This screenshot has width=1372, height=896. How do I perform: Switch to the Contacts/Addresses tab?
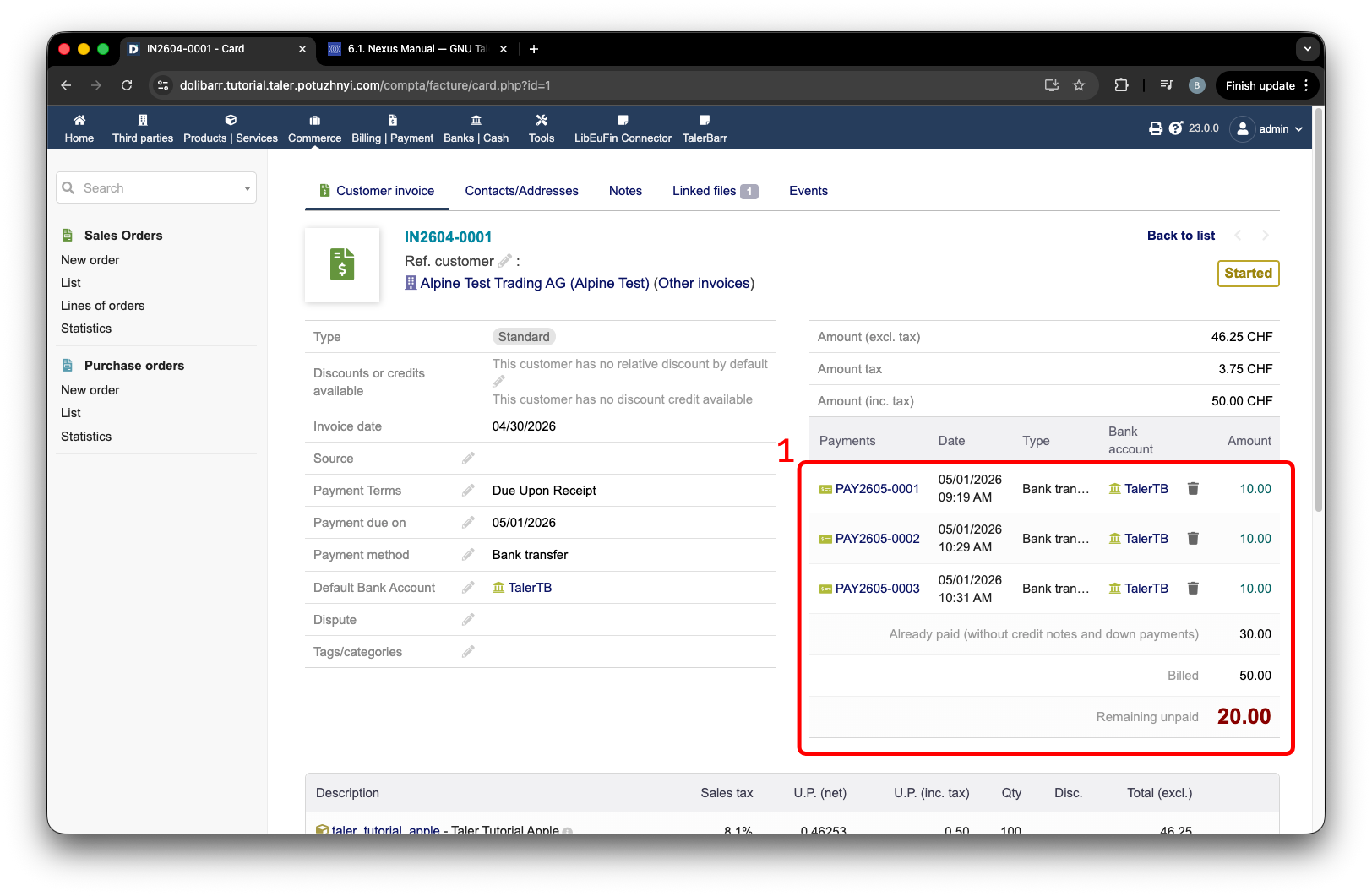[x=521, y=191]
